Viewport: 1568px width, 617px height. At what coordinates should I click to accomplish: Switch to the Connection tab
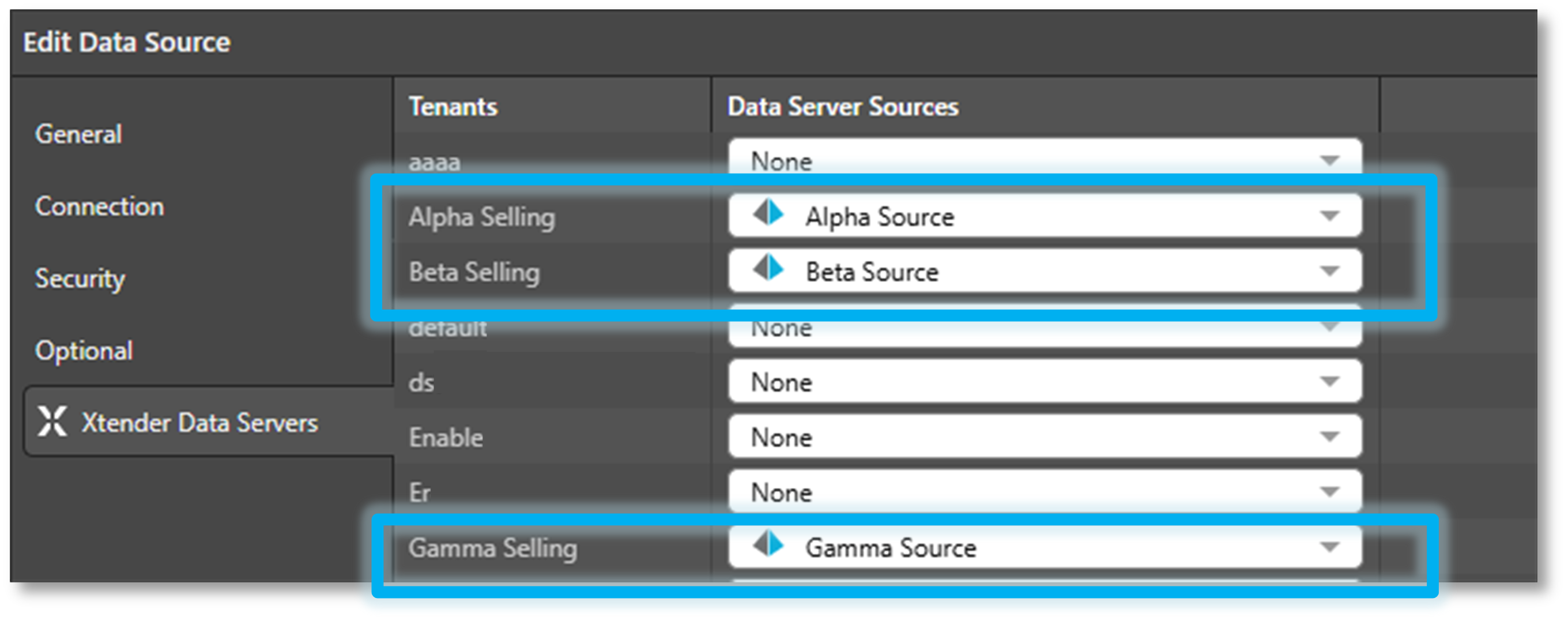click(x=99, y=206)
